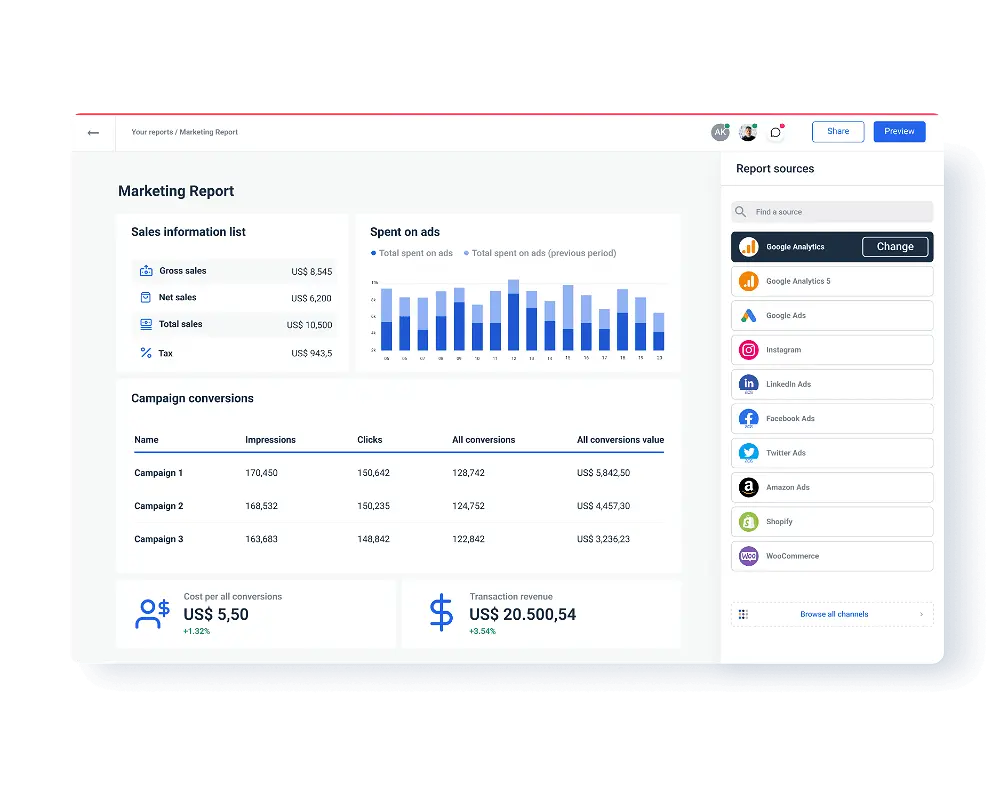Click the US$ 4,457,30 value
This screenshot has height=792, width=992.
coord(603,506)
